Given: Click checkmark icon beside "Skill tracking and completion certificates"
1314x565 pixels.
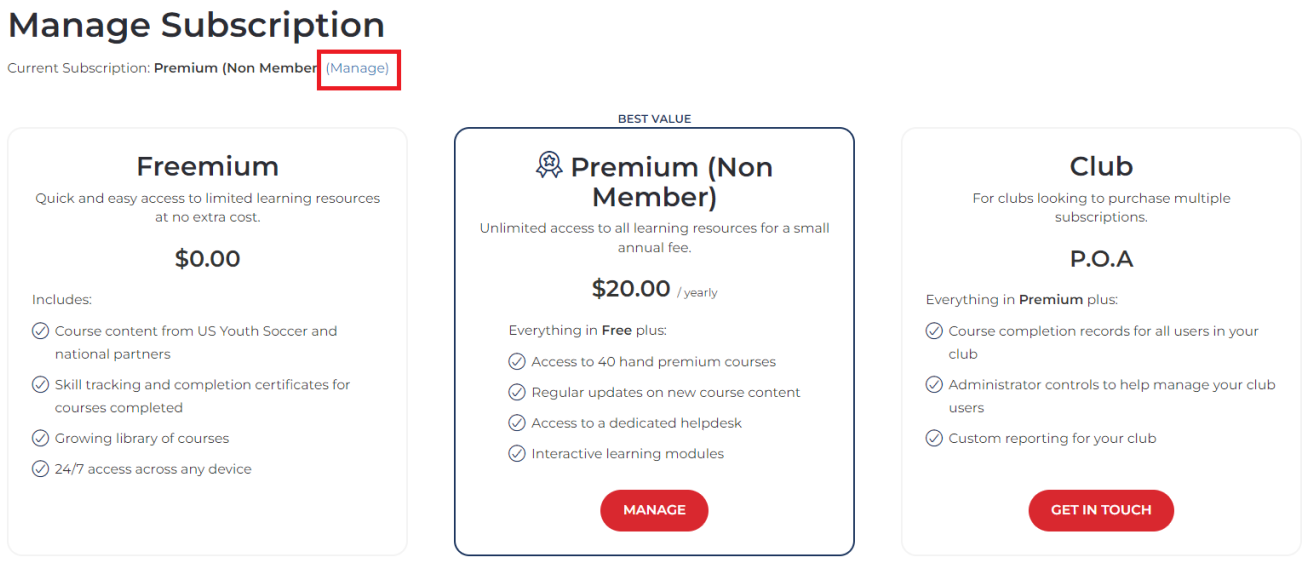Looking at the screenshot, I should (x=41, y=385).
